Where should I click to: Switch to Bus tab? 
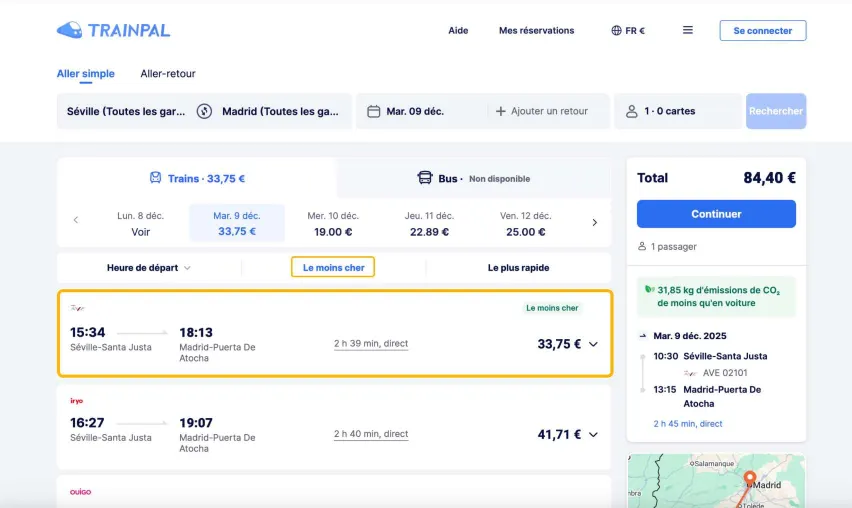[x=474, y=178]
